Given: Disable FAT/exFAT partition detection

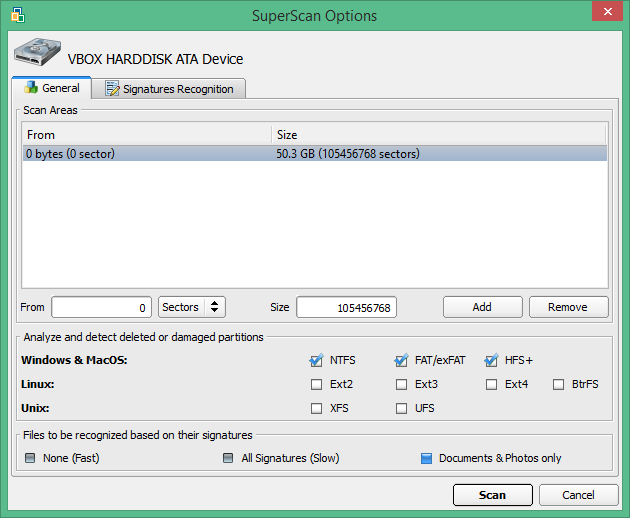Looking at the screenshot, I should pos(402,360).
